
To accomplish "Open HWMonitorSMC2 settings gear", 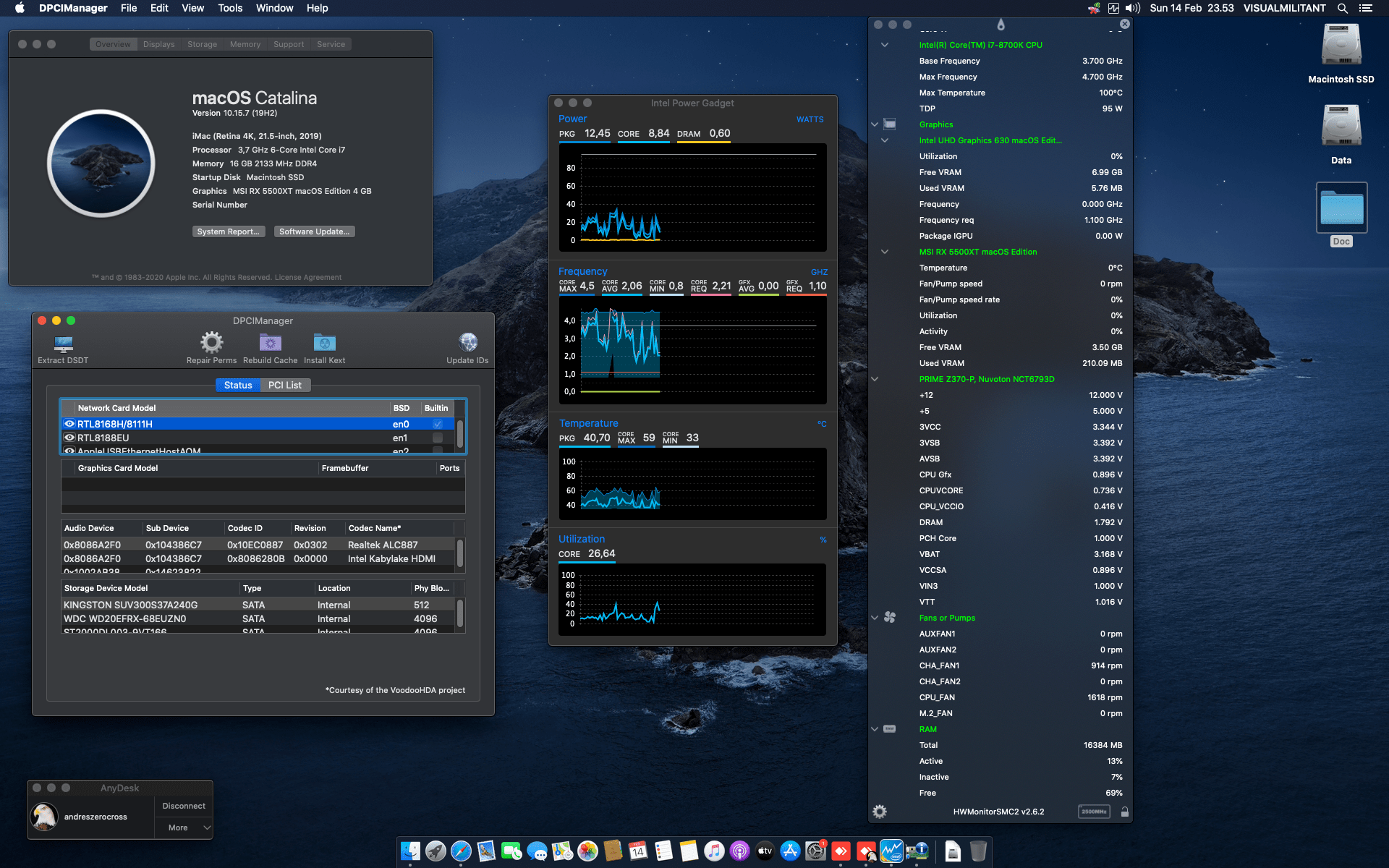I will [880, 812].
